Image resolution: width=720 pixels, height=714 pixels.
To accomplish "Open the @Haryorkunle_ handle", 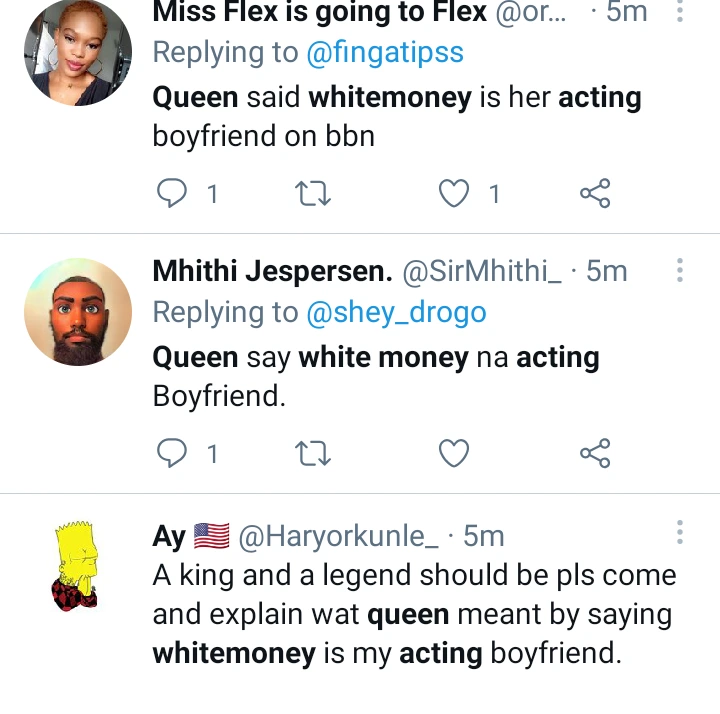I will 338,536.
